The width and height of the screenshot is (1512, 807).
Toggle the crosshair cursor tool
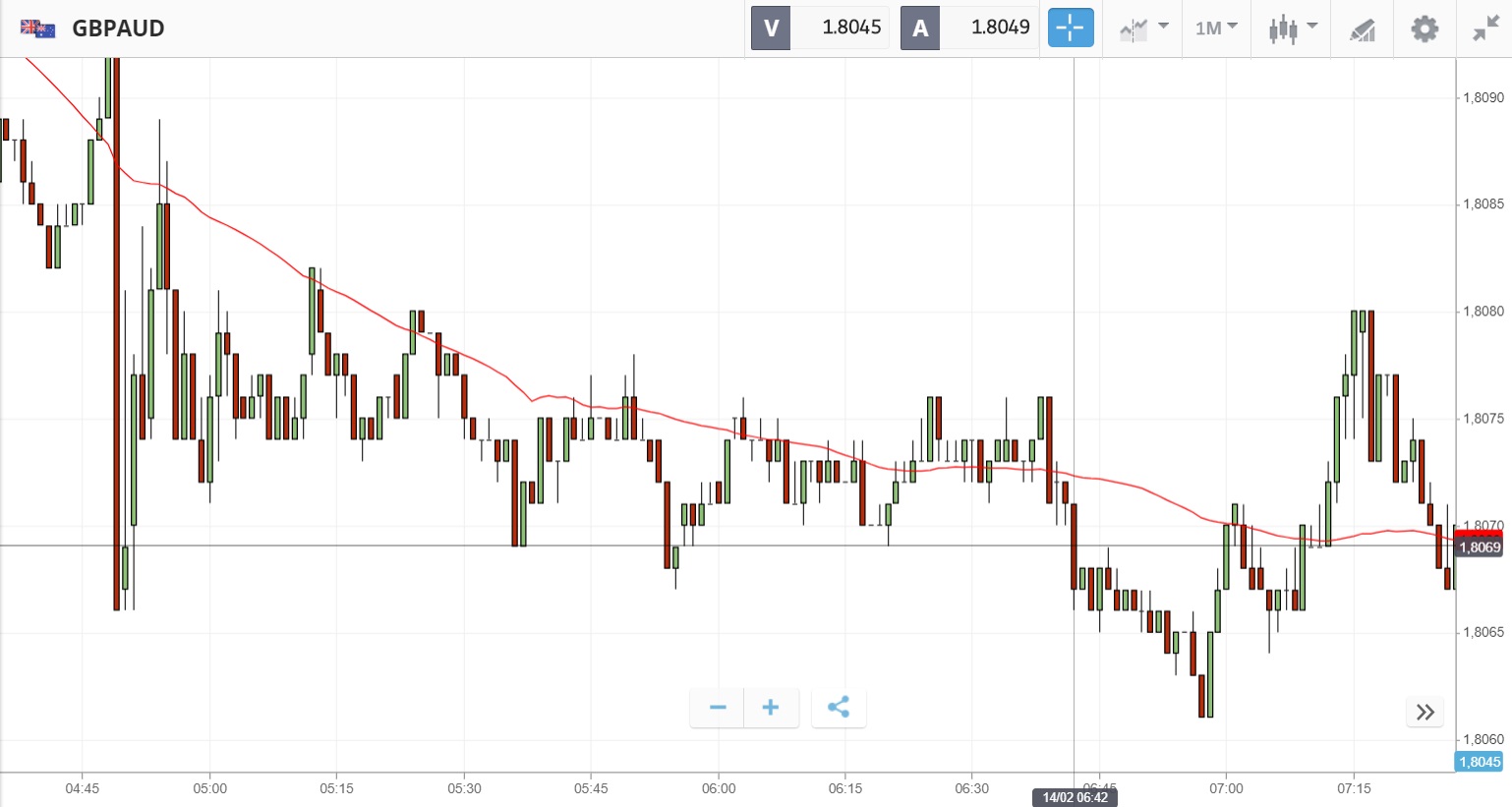coord(1070,28)
